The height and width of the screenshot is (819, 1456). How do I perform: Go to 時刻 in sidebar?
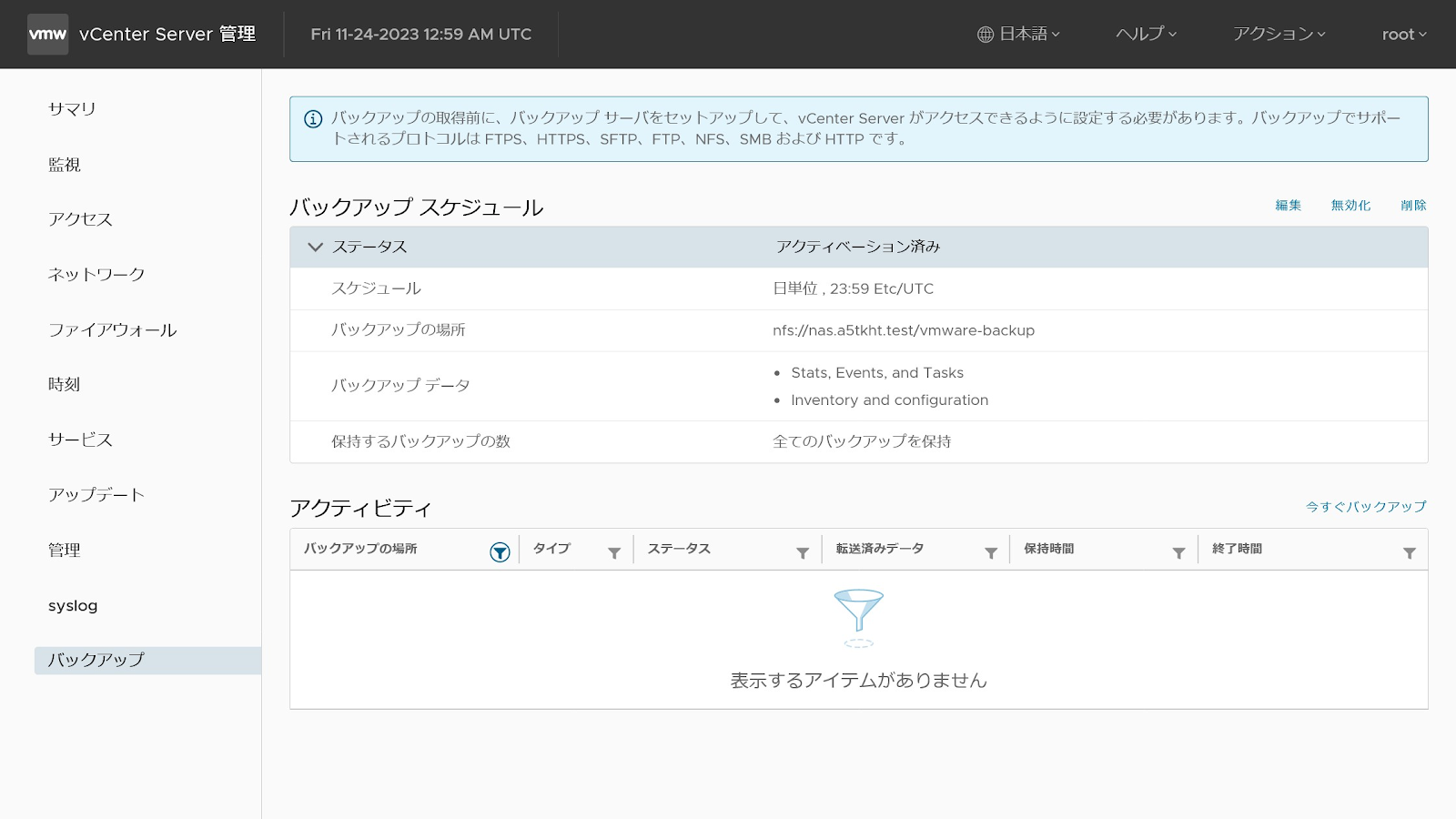(65, 385)
